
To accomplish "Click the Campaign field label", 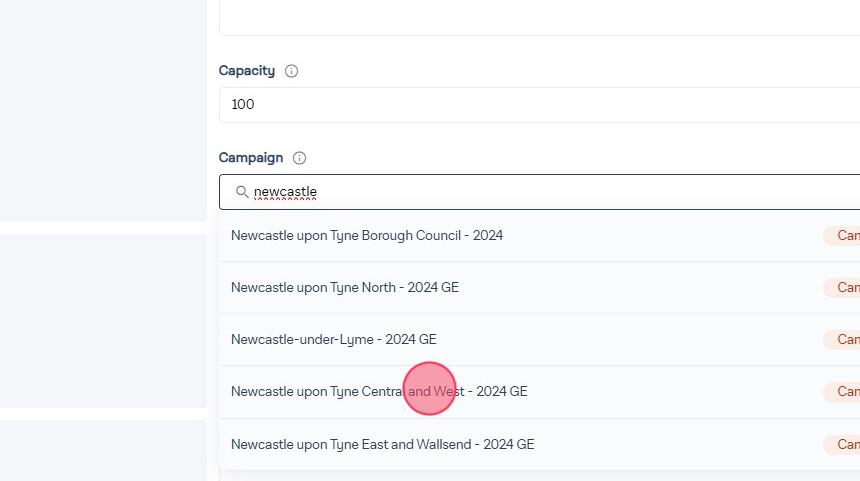I will click(x=251, y=158).
